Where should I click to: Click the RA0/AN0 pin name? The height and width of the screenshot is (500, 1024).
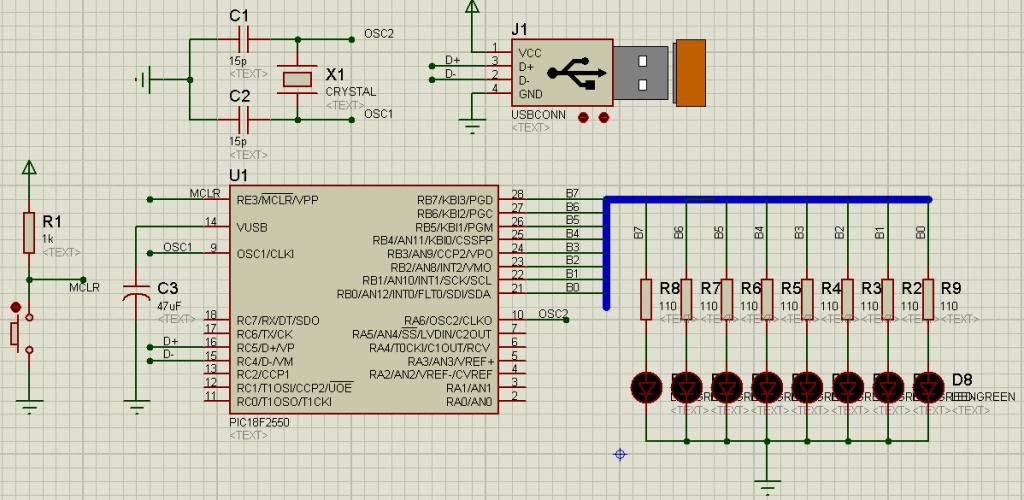point(469,401)
